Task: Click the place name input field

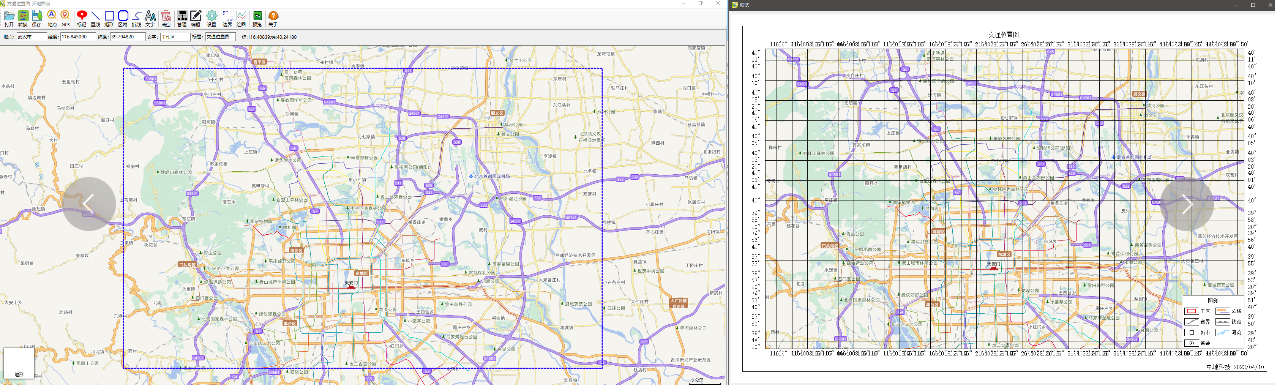Action: (32, 37)
